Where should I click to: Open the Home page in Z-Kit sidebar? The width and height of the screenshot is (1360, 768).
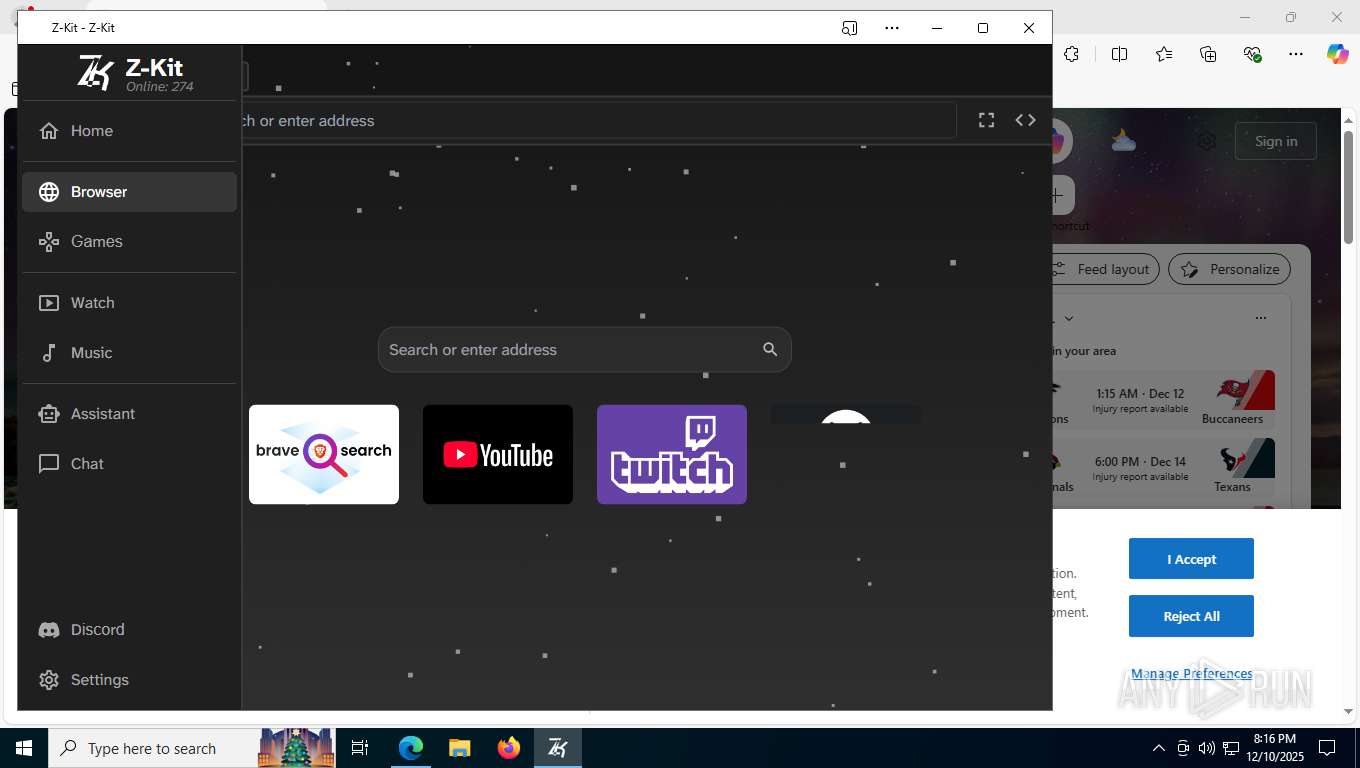[x=129, y=131]
